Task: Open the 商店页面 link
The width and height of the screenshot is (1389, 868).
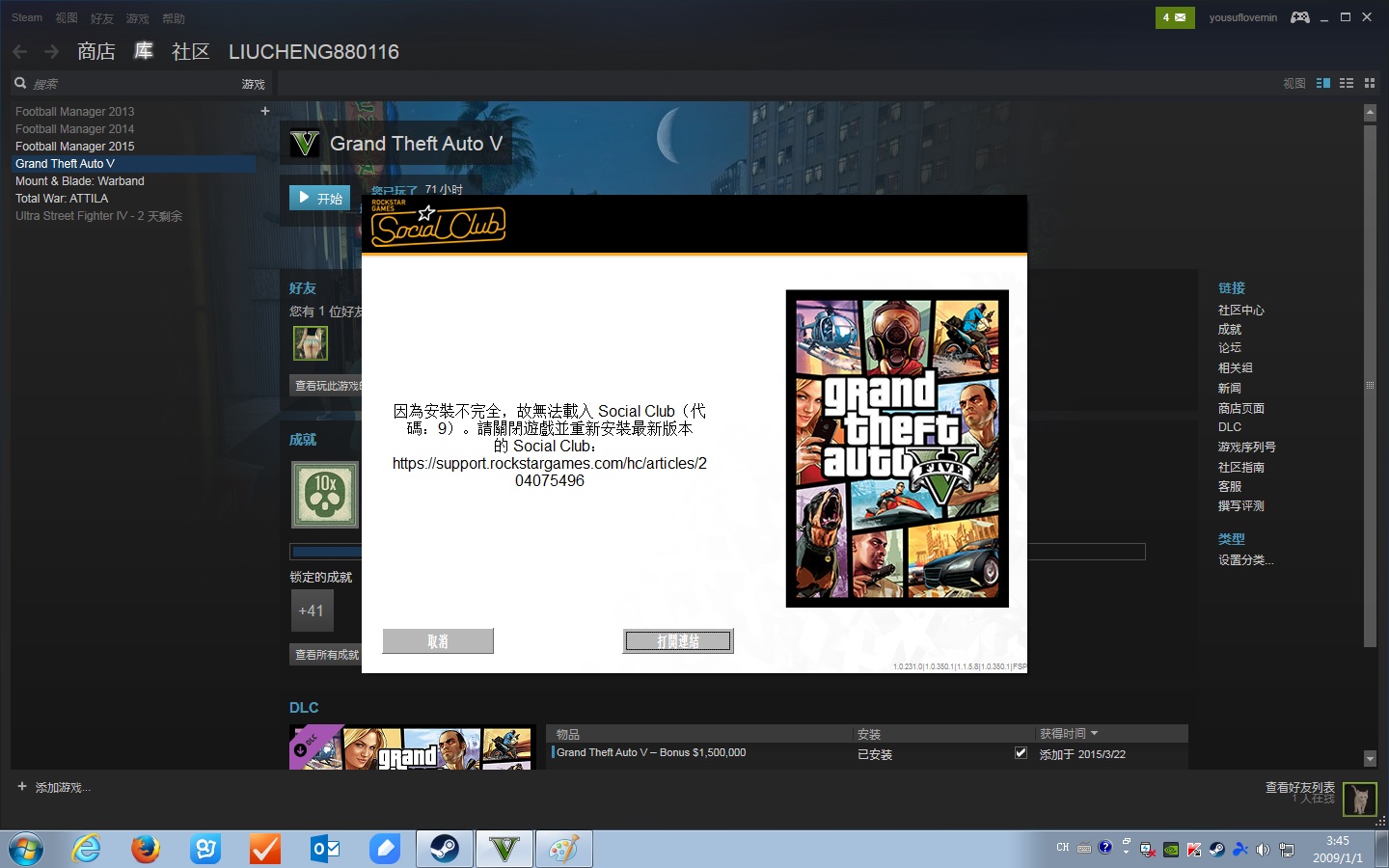Action: point(1240,409)
